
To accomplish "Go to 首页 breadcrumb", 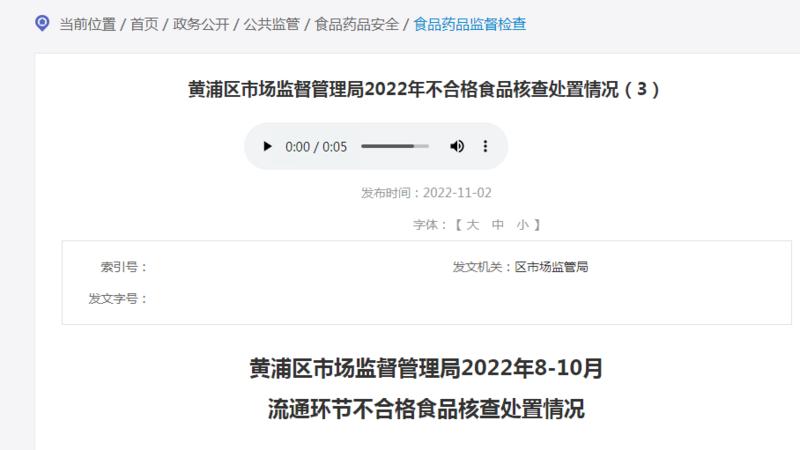I will [x=144, y=24].
